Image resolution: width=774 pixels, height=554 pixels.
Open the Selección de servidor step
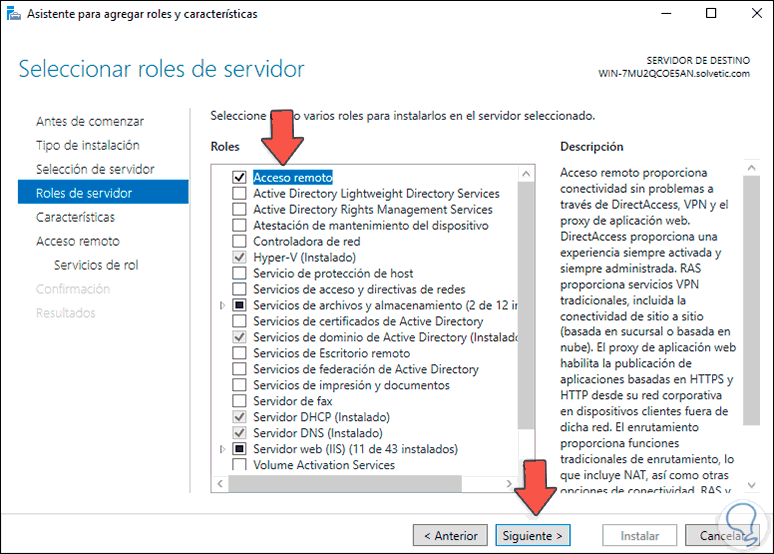pos(95,169)
